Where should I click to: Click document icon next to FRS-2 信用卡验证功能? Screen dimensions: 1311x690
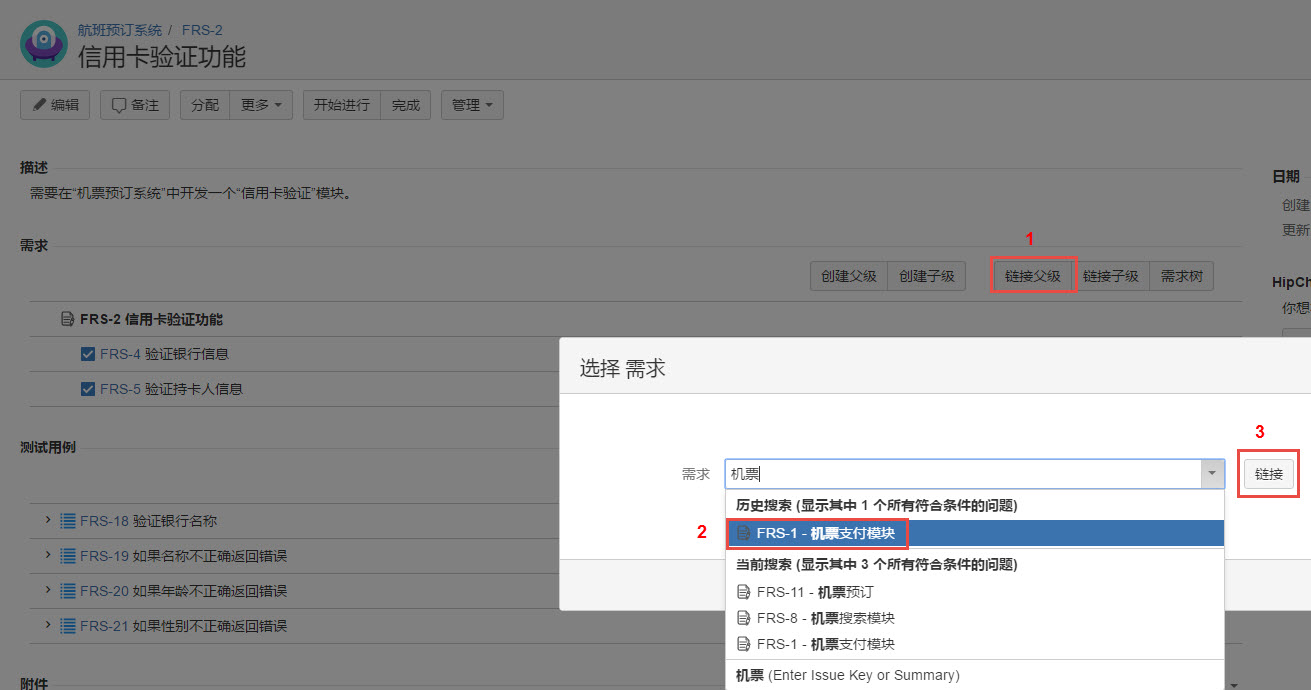click(68, 319)
